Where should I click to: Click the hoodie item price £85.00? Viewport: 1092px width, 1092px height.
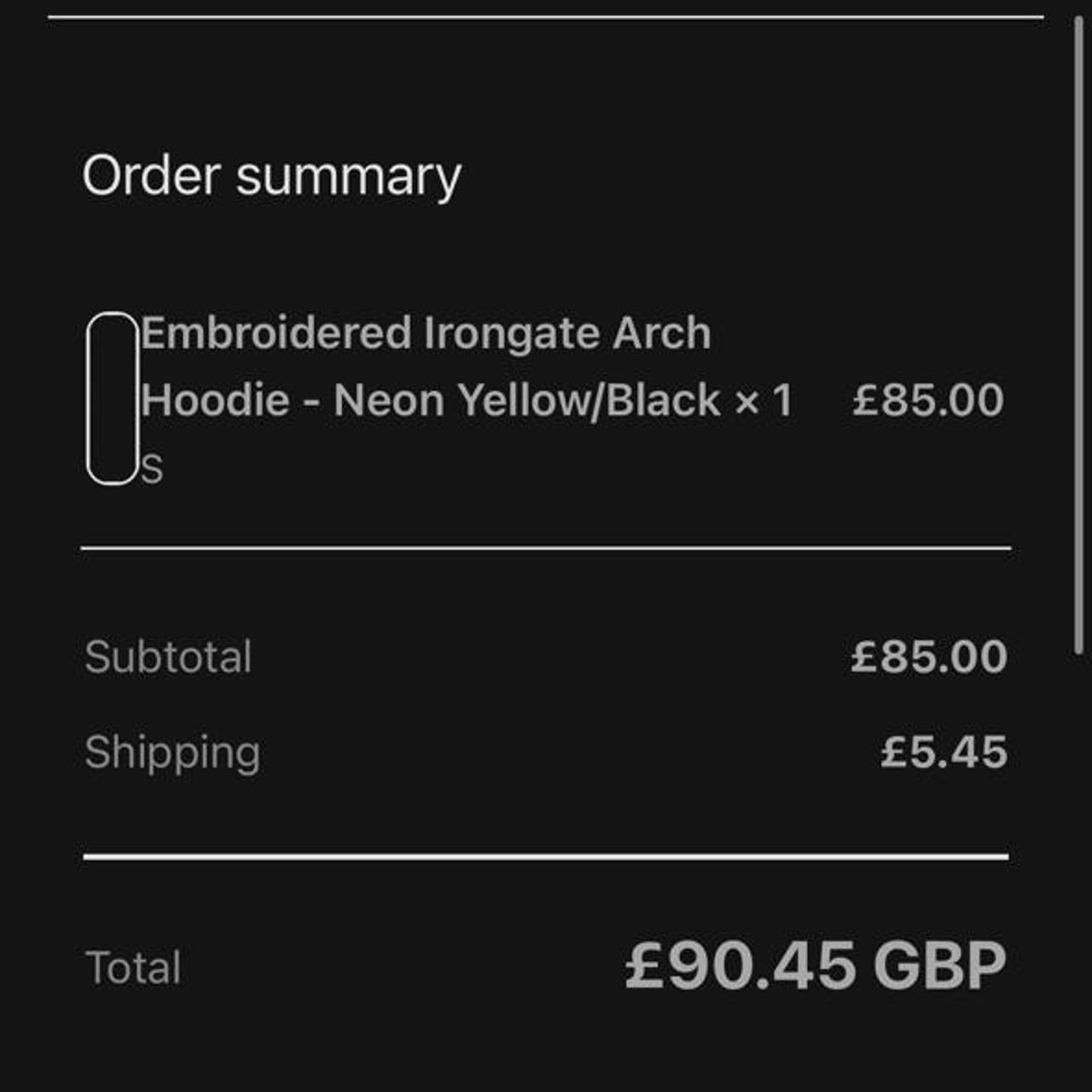[927, 400]
